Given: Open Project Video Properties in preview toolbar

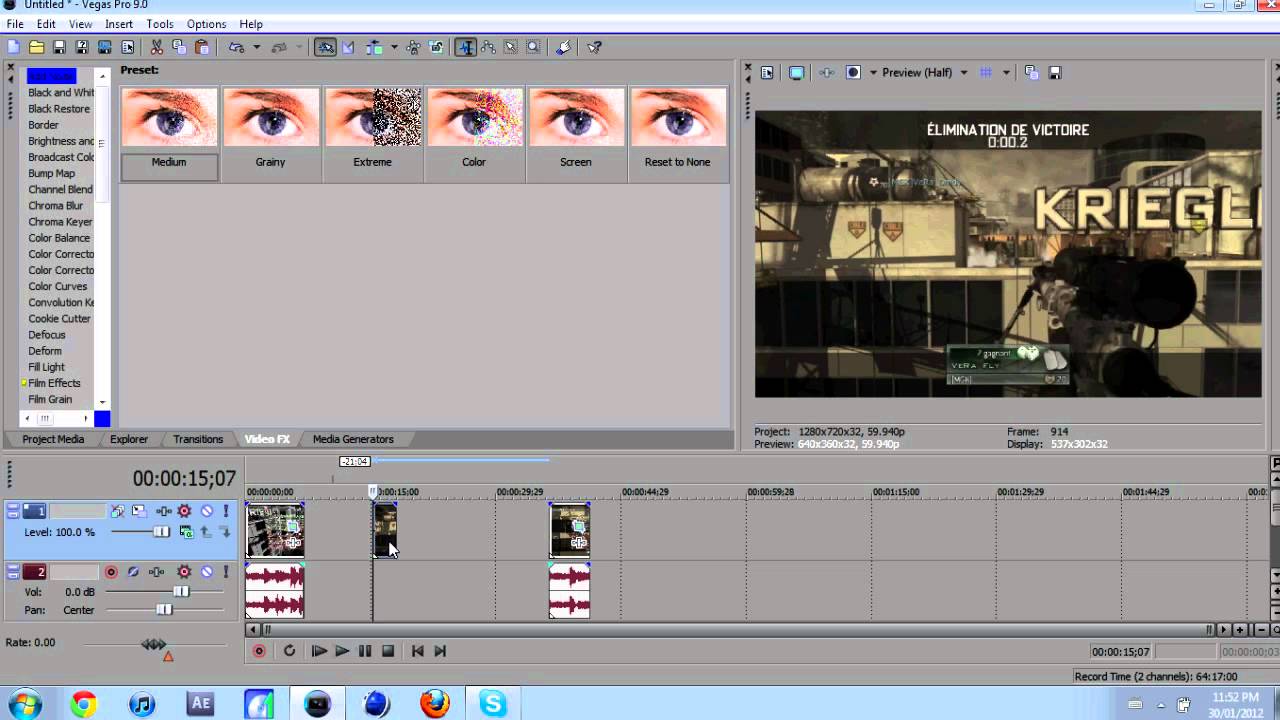Looking at the screenshot, I should pyautogui.click(x=767, y=72).
